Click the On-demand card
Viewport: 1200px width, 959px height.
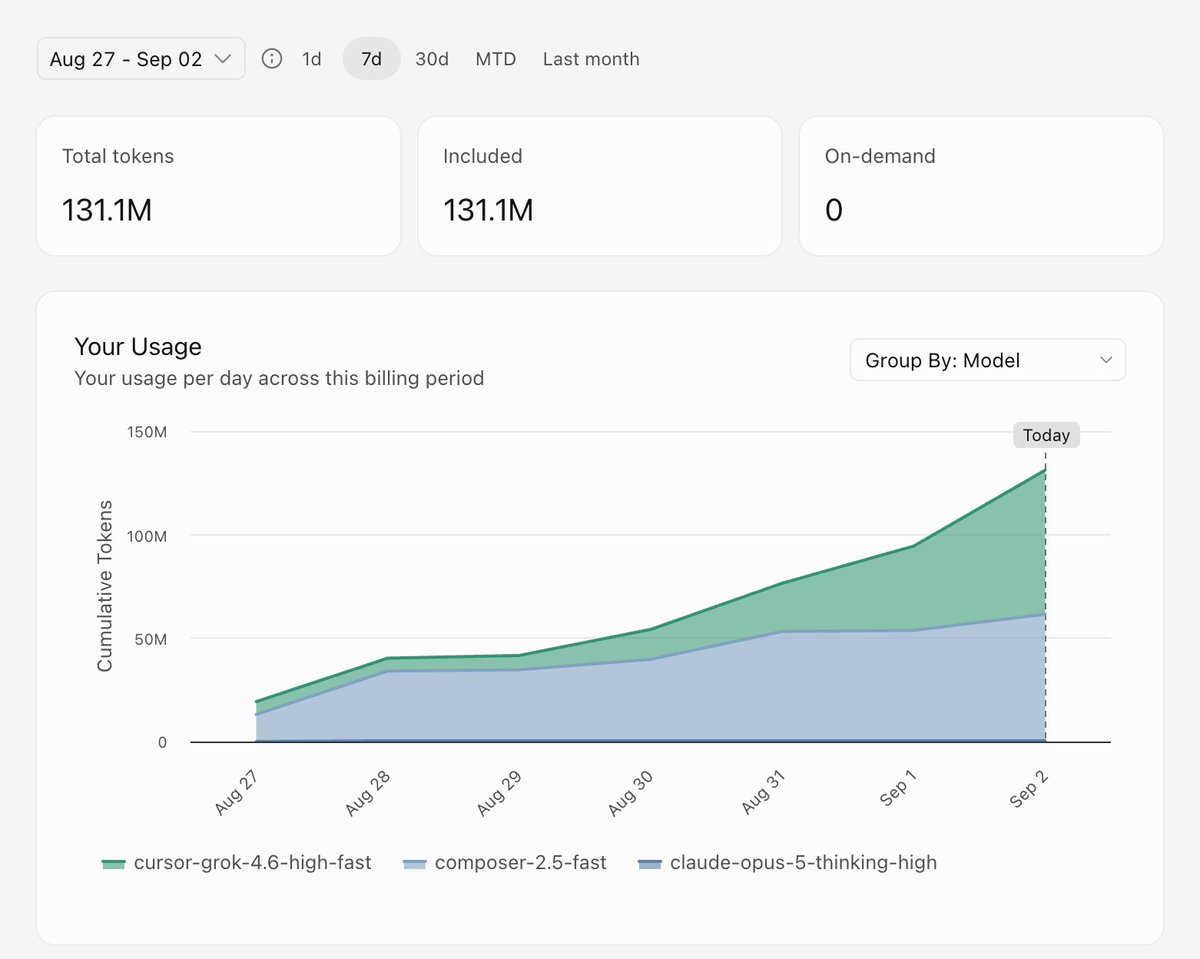pos(981,186)
